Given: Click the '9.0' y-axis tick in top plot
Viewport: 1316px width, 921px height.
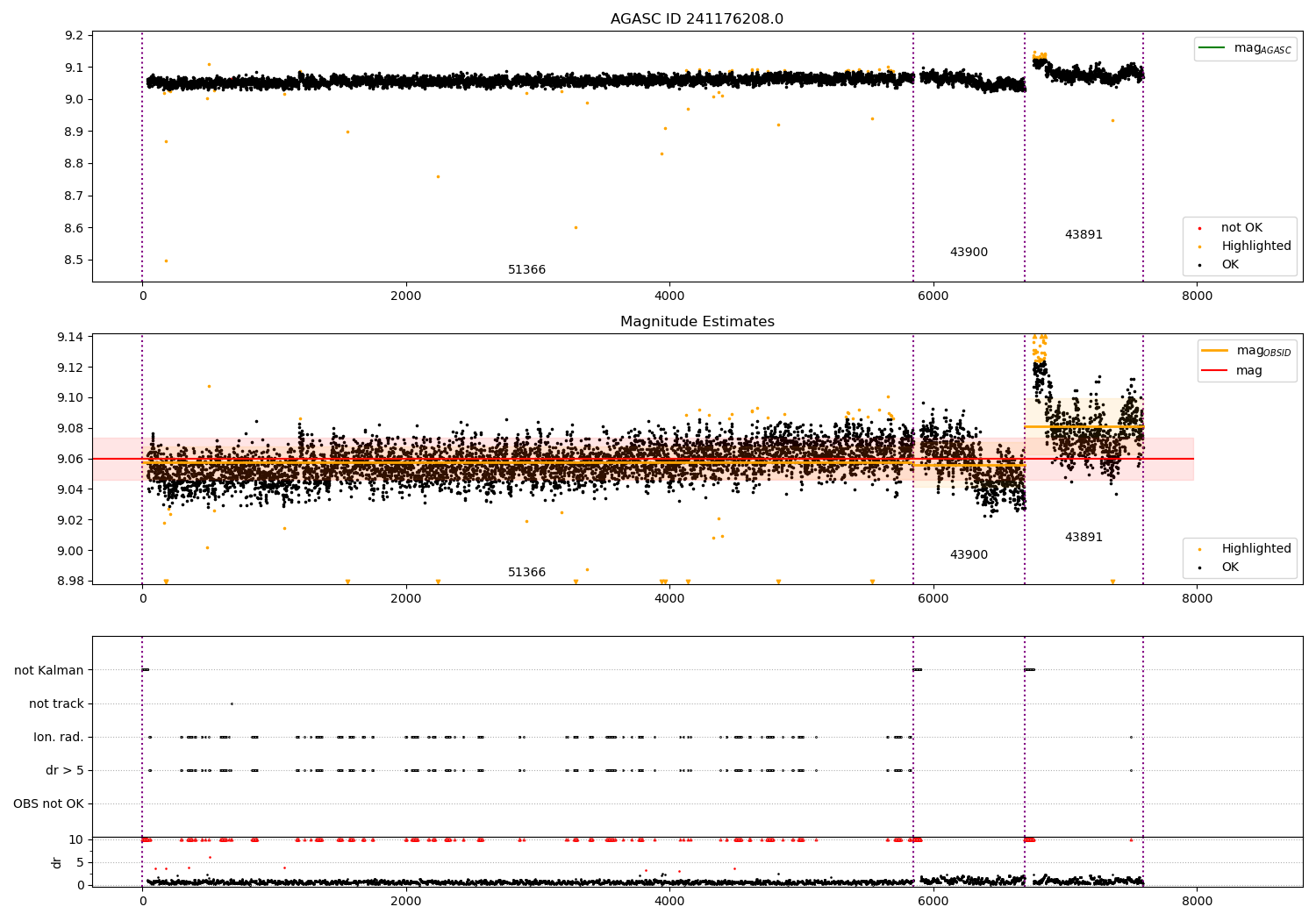Looking at the screenshot, I should point(75,100).
